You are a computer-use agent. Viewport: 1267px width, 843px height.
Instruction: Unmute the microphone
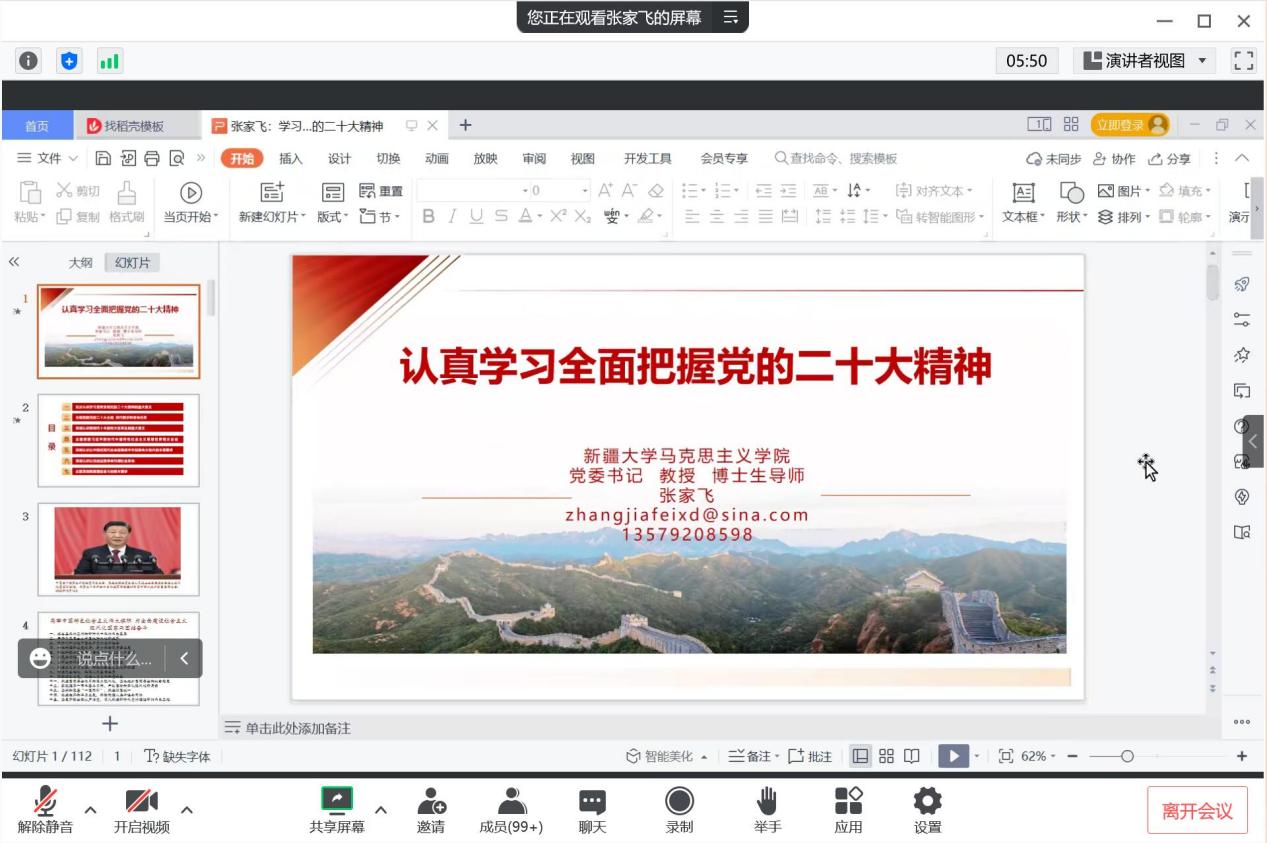pyautogui.click(x=47, y=807)
